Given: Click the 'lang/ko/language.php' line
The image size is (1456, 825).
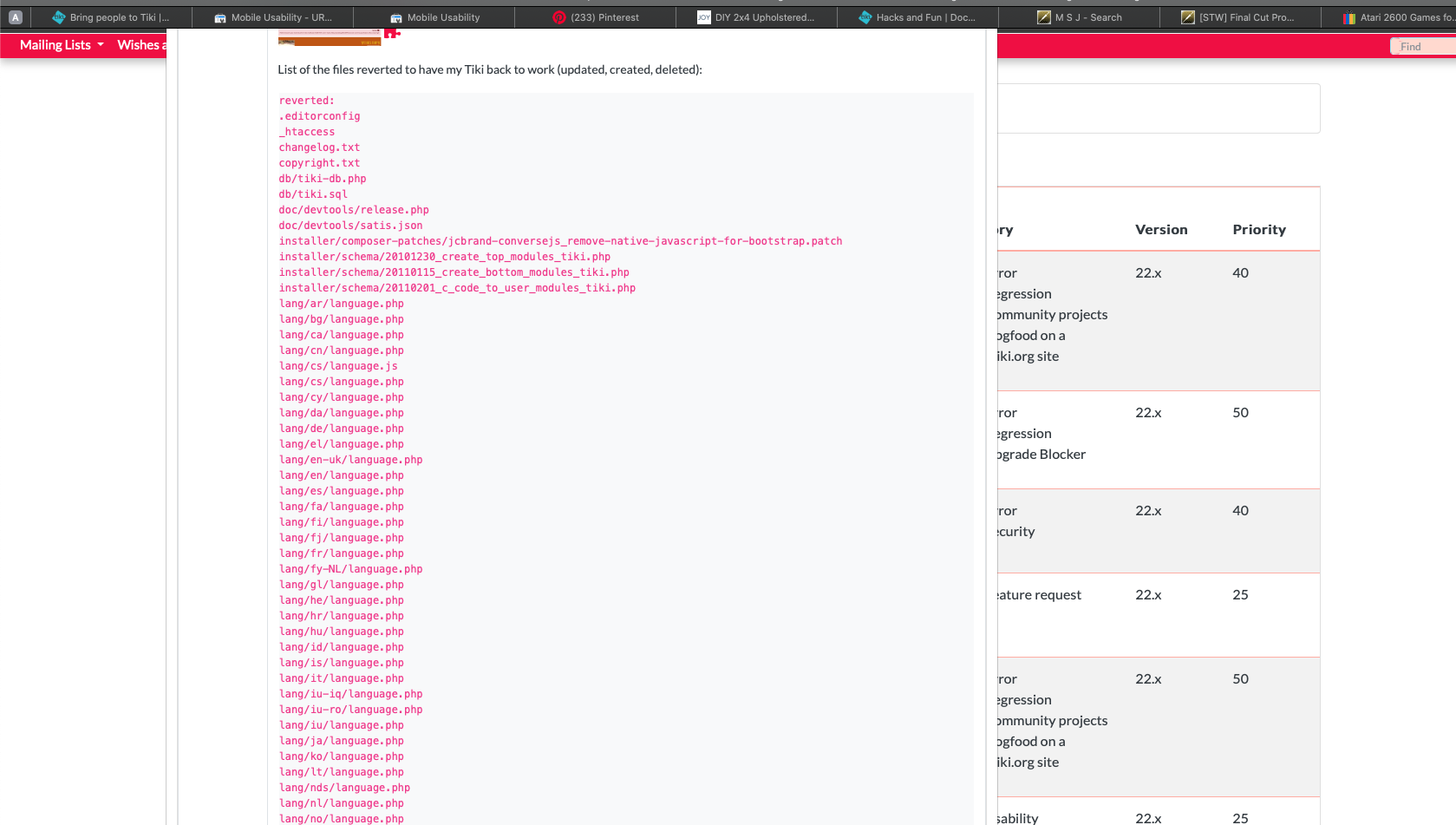Looking at the screenshot, I should point(342,756).
